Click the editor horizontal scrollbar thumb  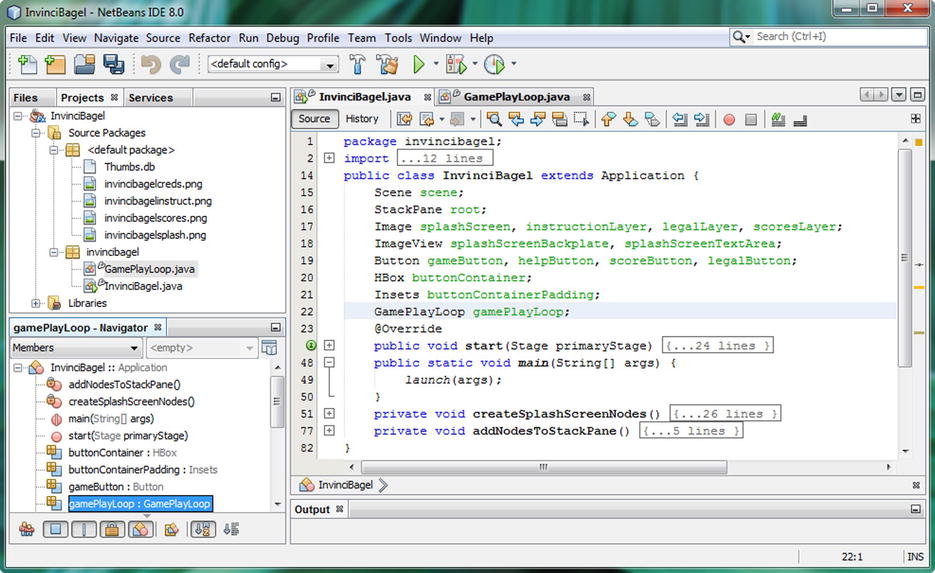pos(544,467)
